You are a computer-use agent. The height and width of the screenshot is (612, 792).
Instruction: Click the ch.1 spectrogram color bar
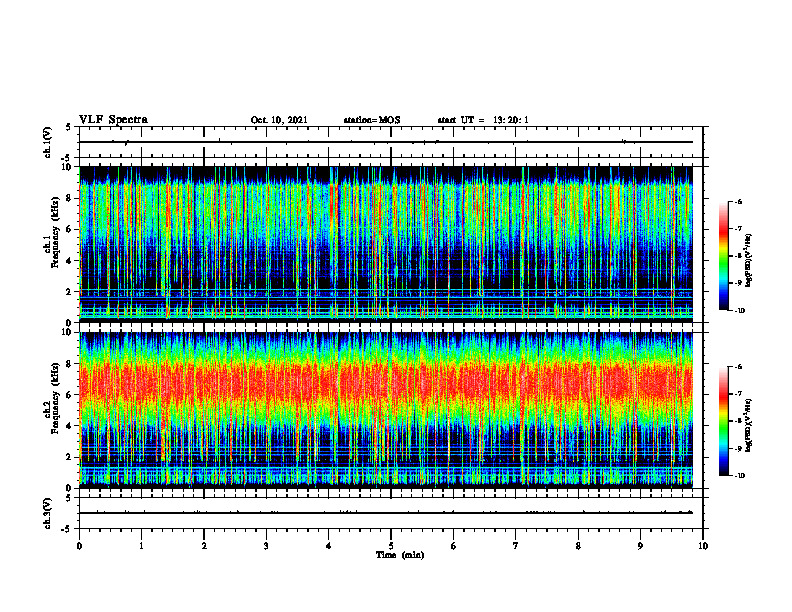[724, 256]
